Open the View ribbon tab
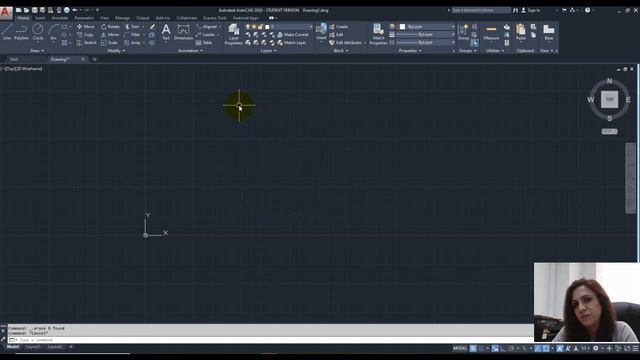640x360 pixels. [104, 18]
